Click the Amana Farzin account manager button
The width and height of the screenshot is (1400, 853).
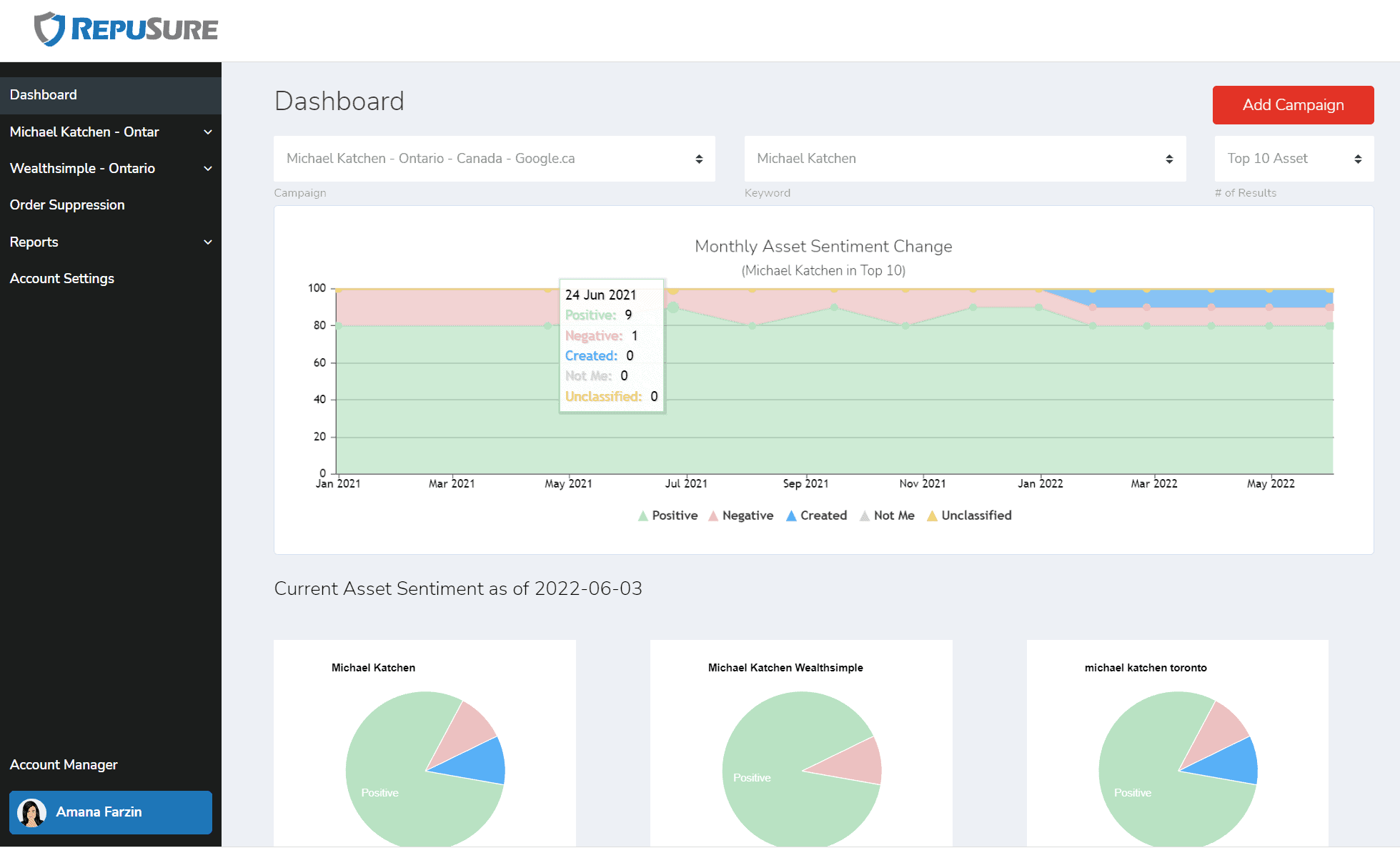tap(111, 812)
